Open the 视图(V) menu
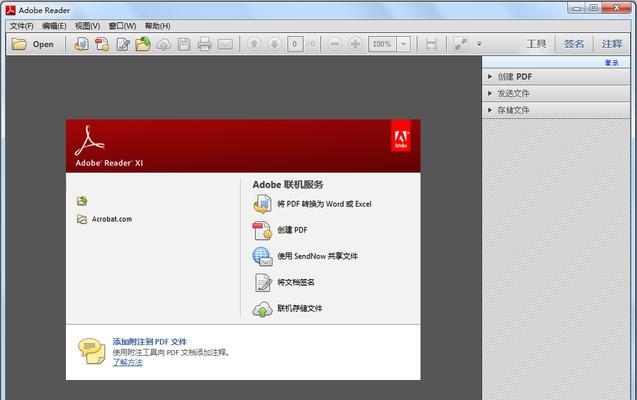Screen dimensions: 637x400 (87, 26)
